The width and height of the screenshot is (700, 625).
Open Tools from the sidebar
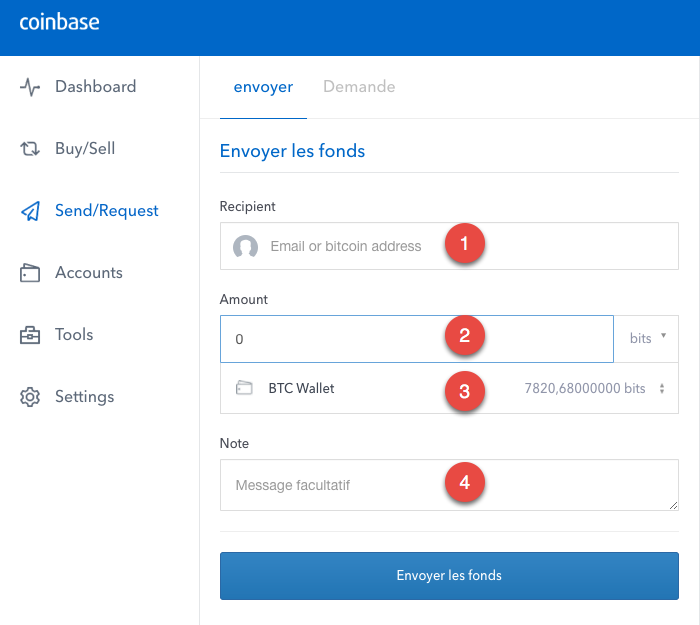coord(74,335)
